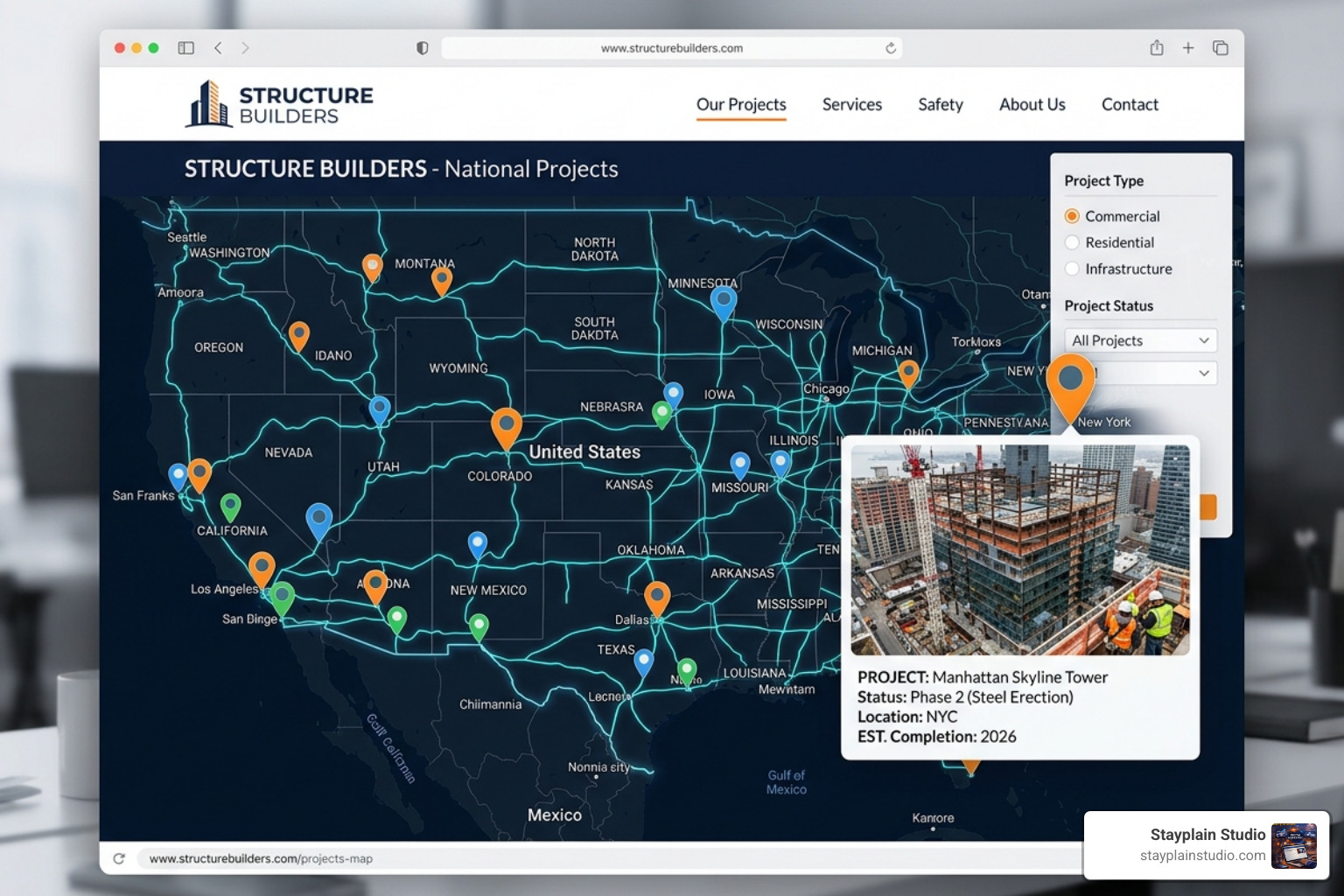Click the Status: Phase 2 (Steel Erection) line
The height and width of the screenshot is (896, 1344).
tap(965, 697)
